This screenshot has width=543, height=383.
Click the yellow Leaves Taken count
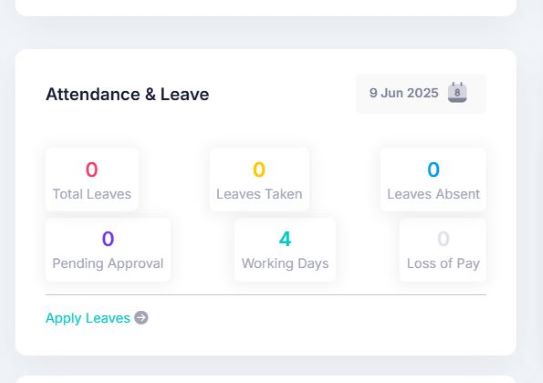coord(259,170)
